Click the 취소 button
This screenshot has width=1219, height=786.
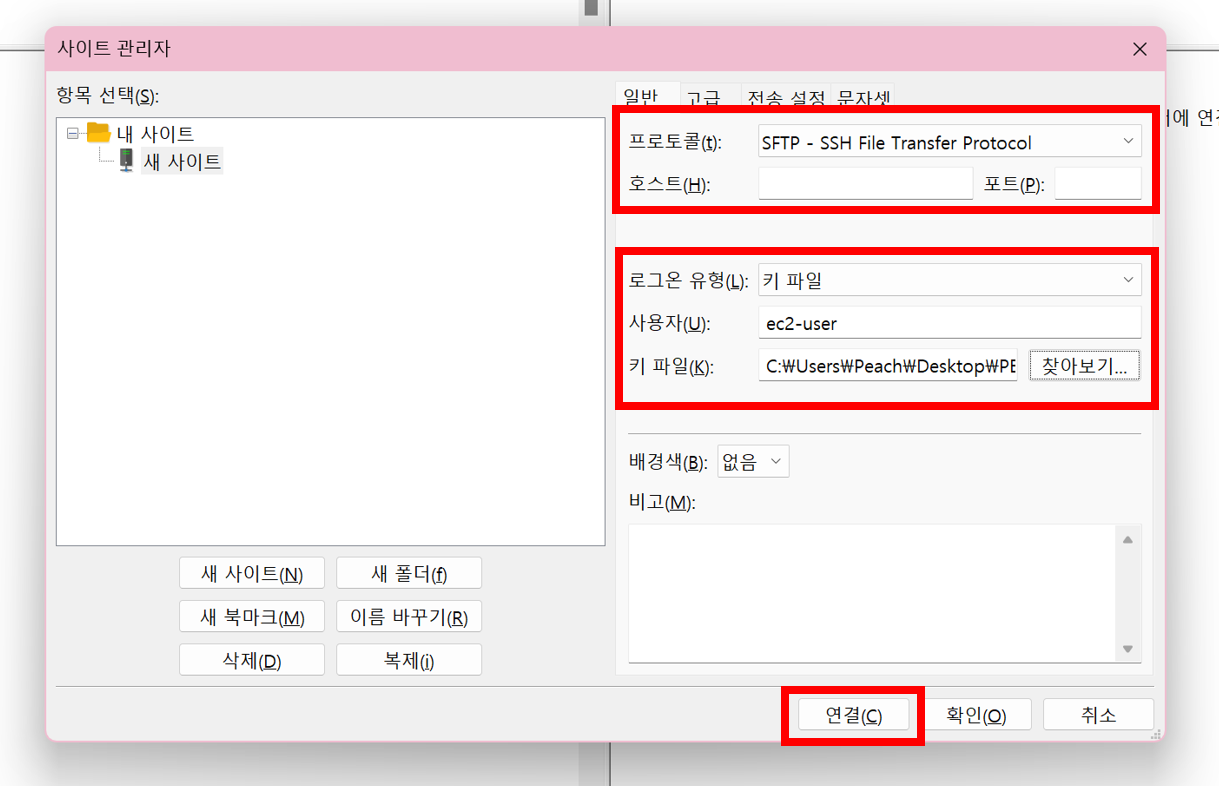coord(1099,715)
